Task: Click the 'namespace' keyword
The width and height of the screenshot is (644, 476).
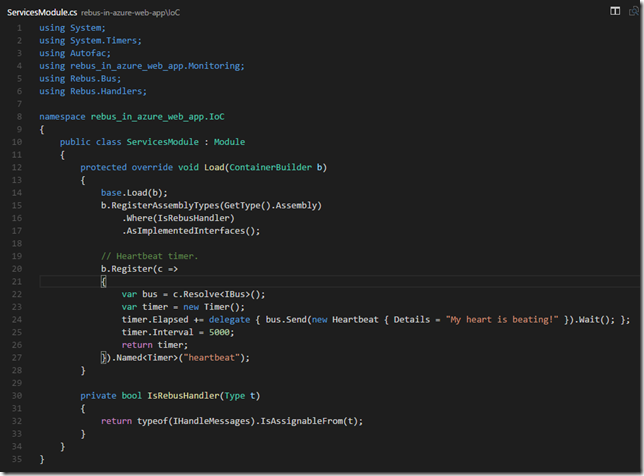Action: [62, 117]
